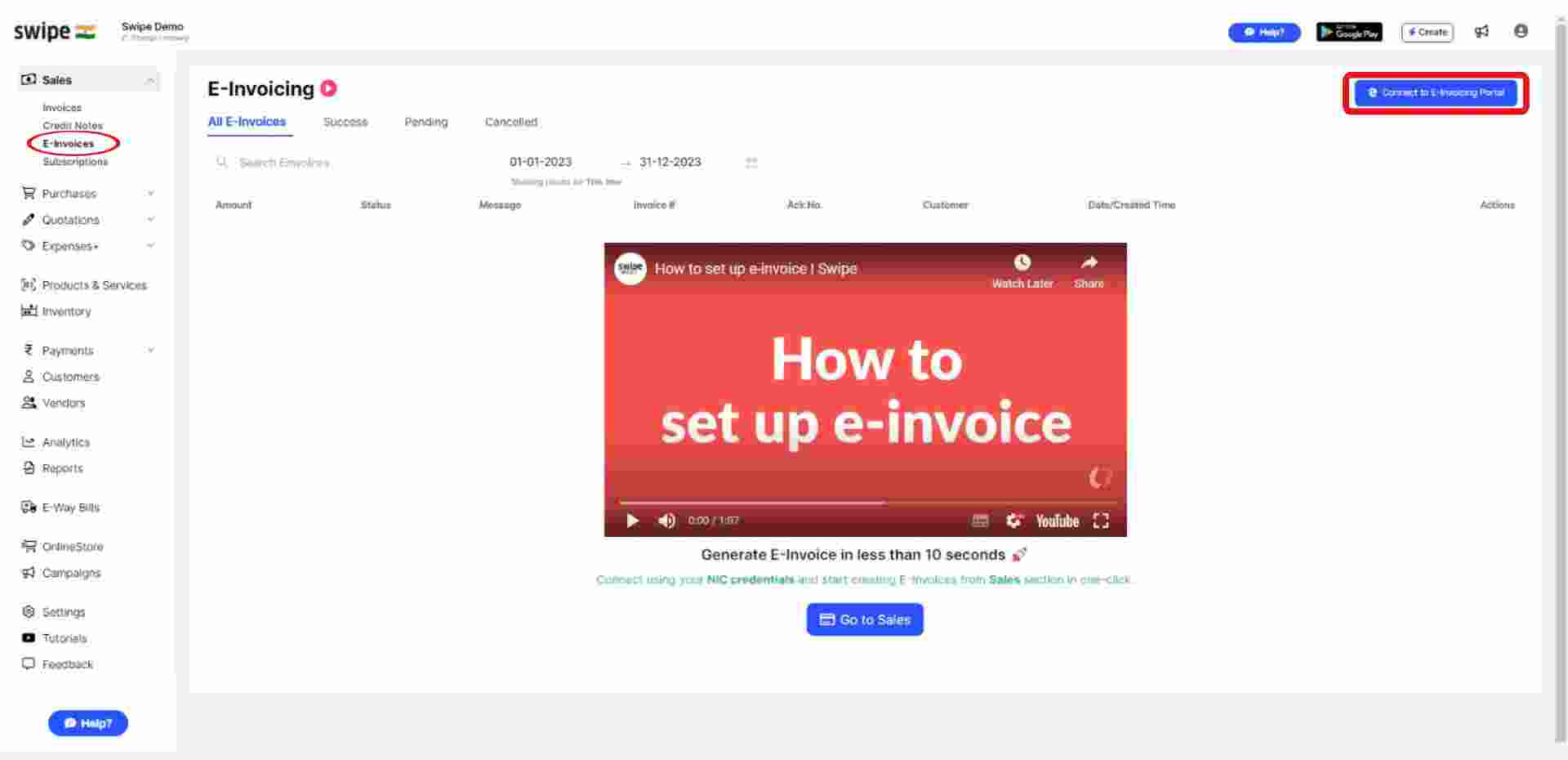Open Reports in sidebar
This screenshot has height=760, width=1568.
pos(52,468)
